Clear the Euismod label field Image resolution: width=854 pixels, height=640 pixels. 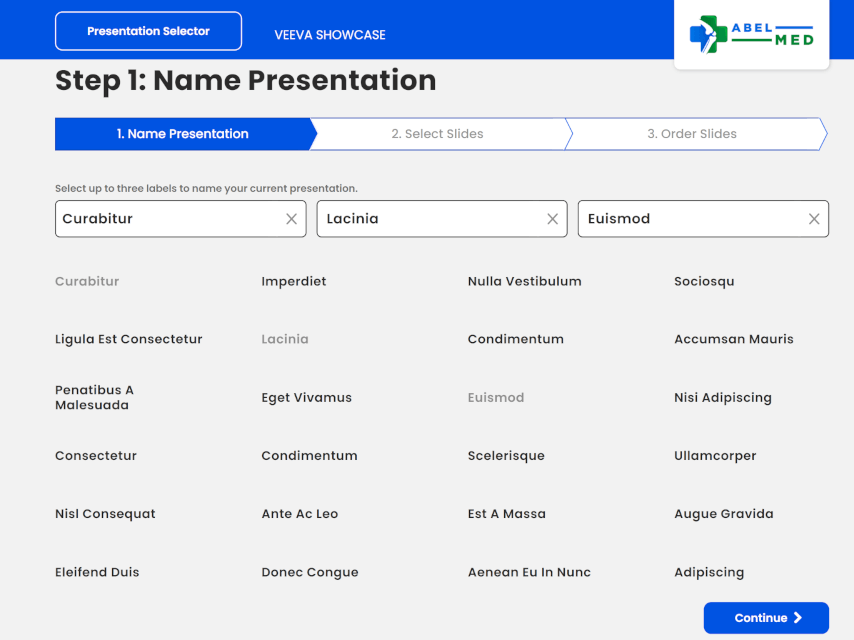(814, 219)
